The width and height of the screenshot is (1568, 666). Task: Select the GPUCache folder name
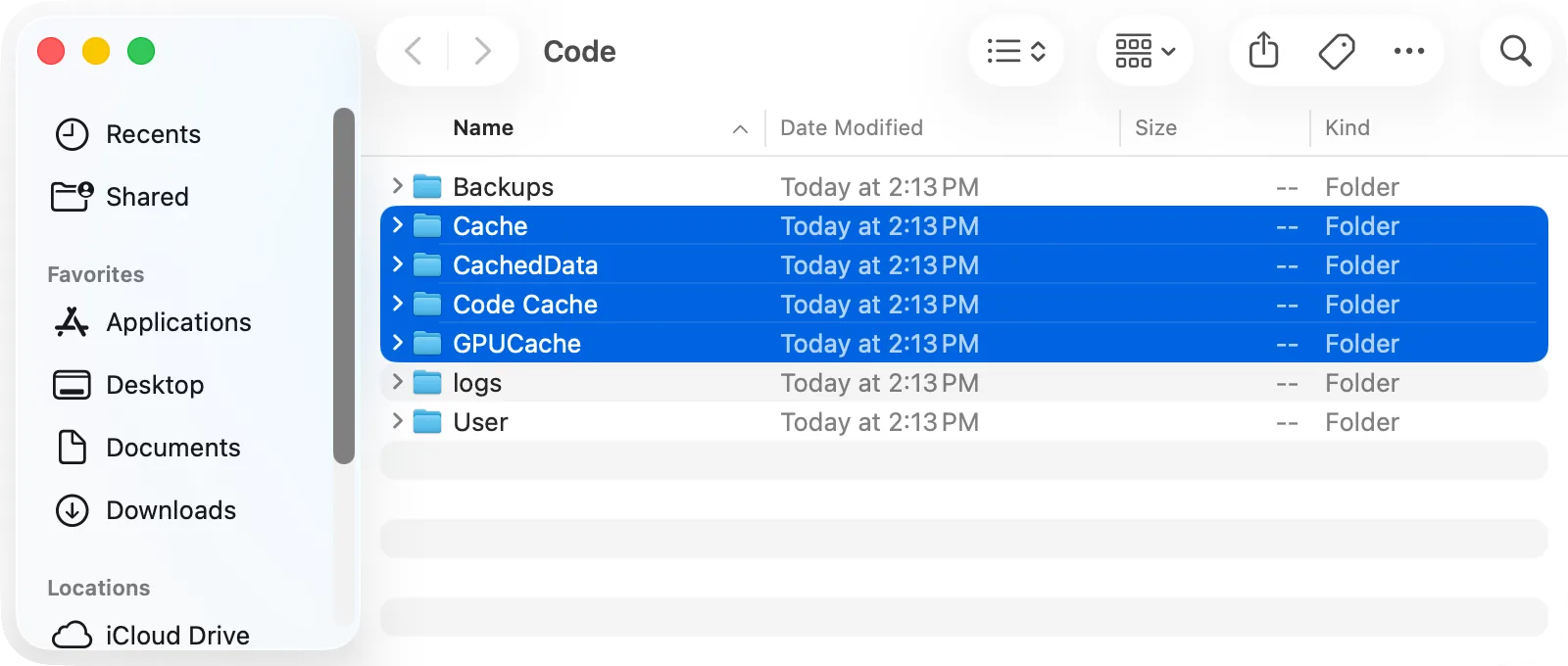tap(516, 344)
